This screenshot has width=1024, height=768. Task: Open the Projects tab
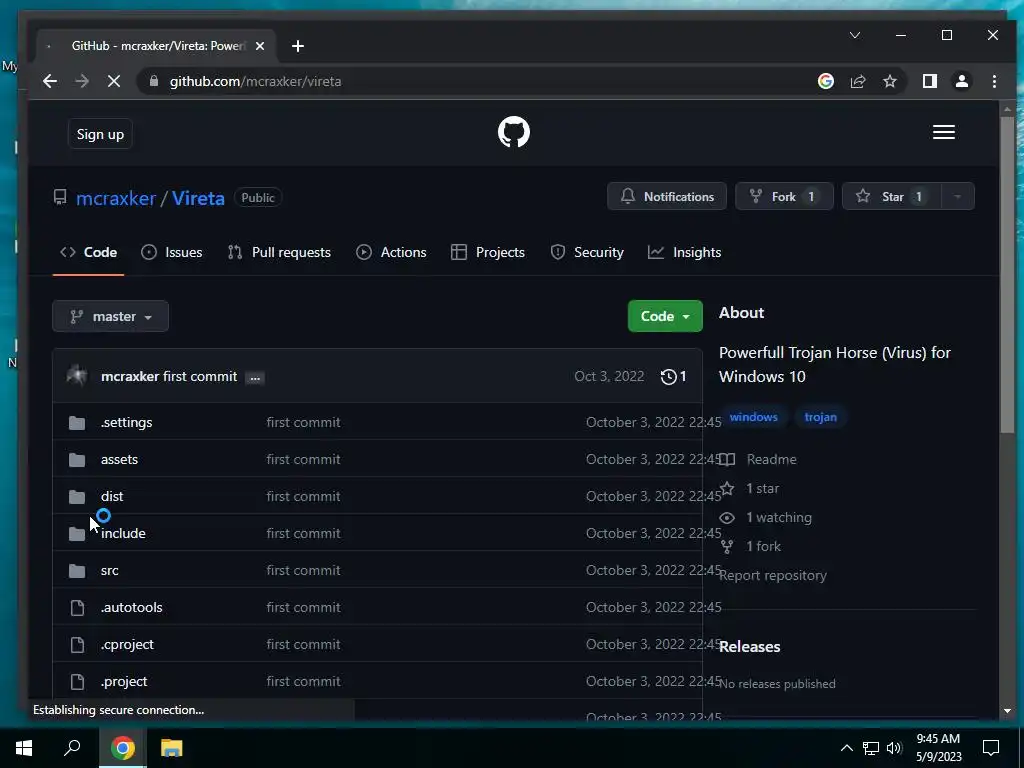pos(488,252)
